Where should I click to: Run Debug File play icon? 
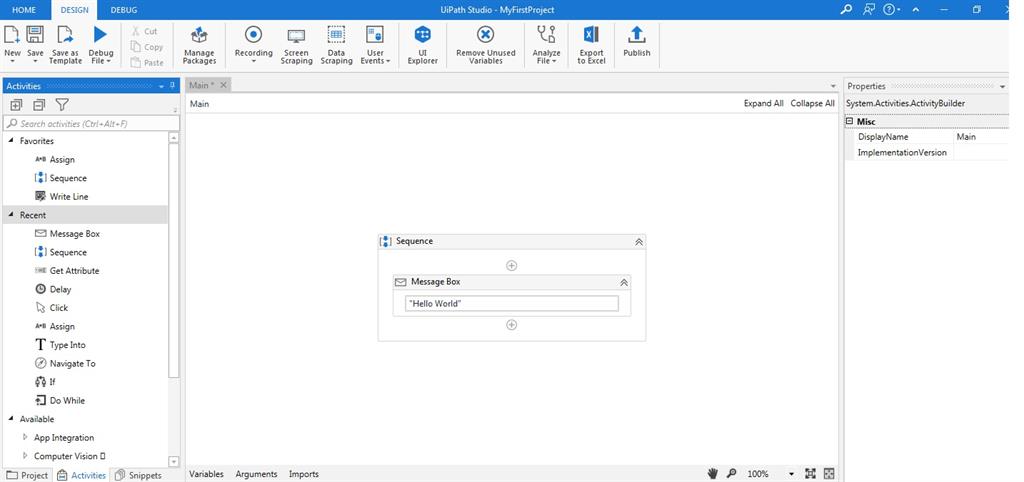[x=100, y=35]
